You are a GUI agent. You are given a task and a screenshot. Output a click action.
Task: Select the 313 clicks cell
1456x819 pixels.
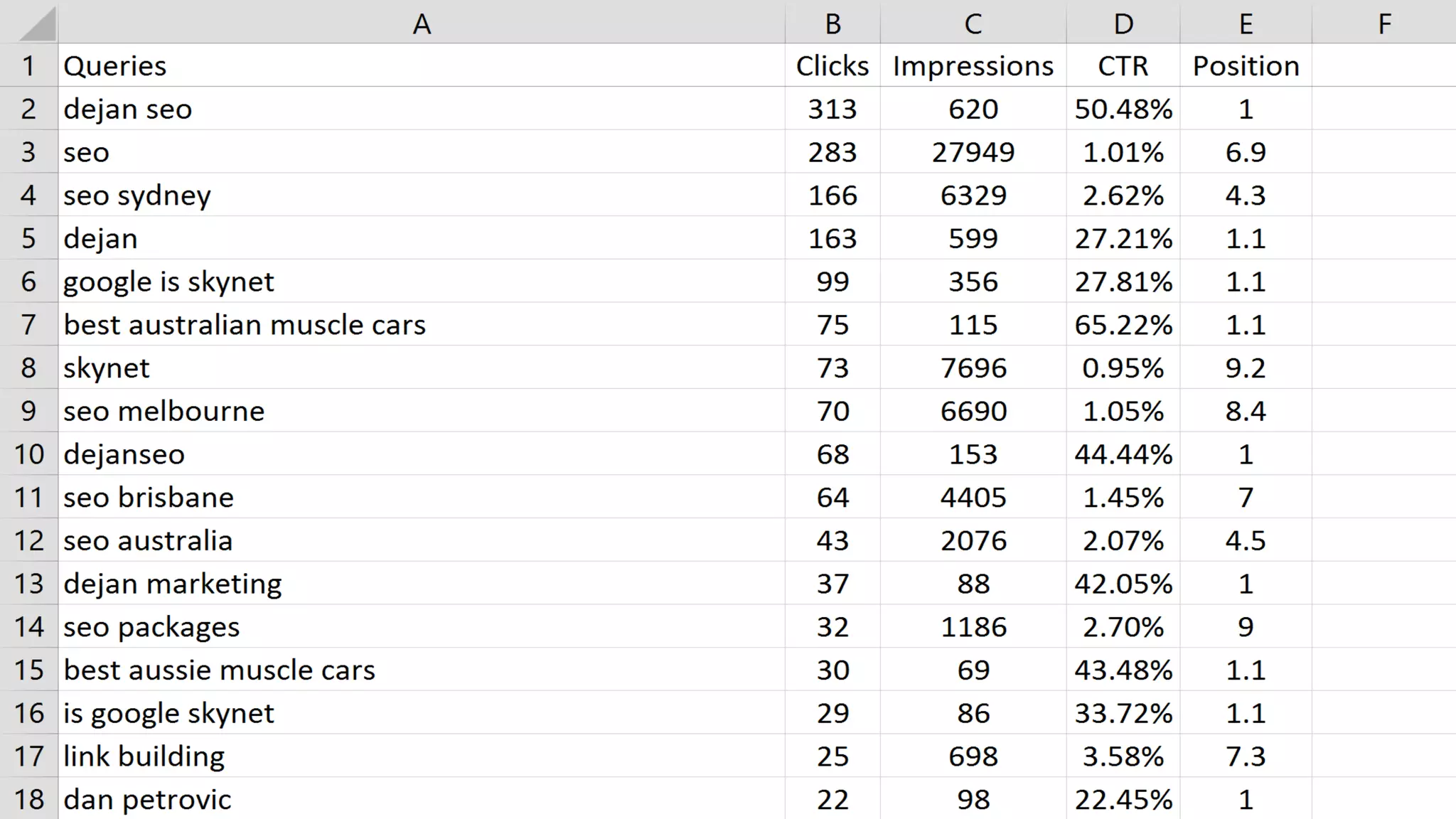point(833,109)
